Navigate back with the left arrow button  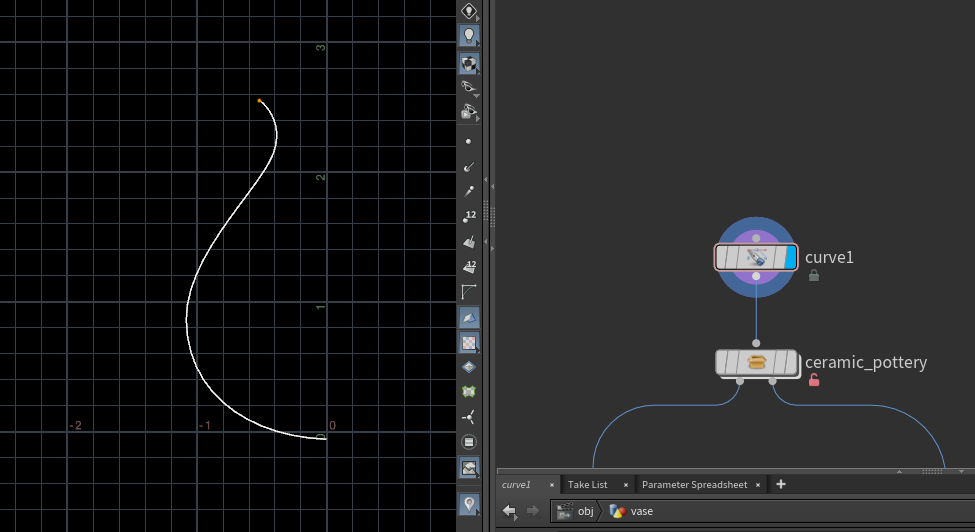510,511
